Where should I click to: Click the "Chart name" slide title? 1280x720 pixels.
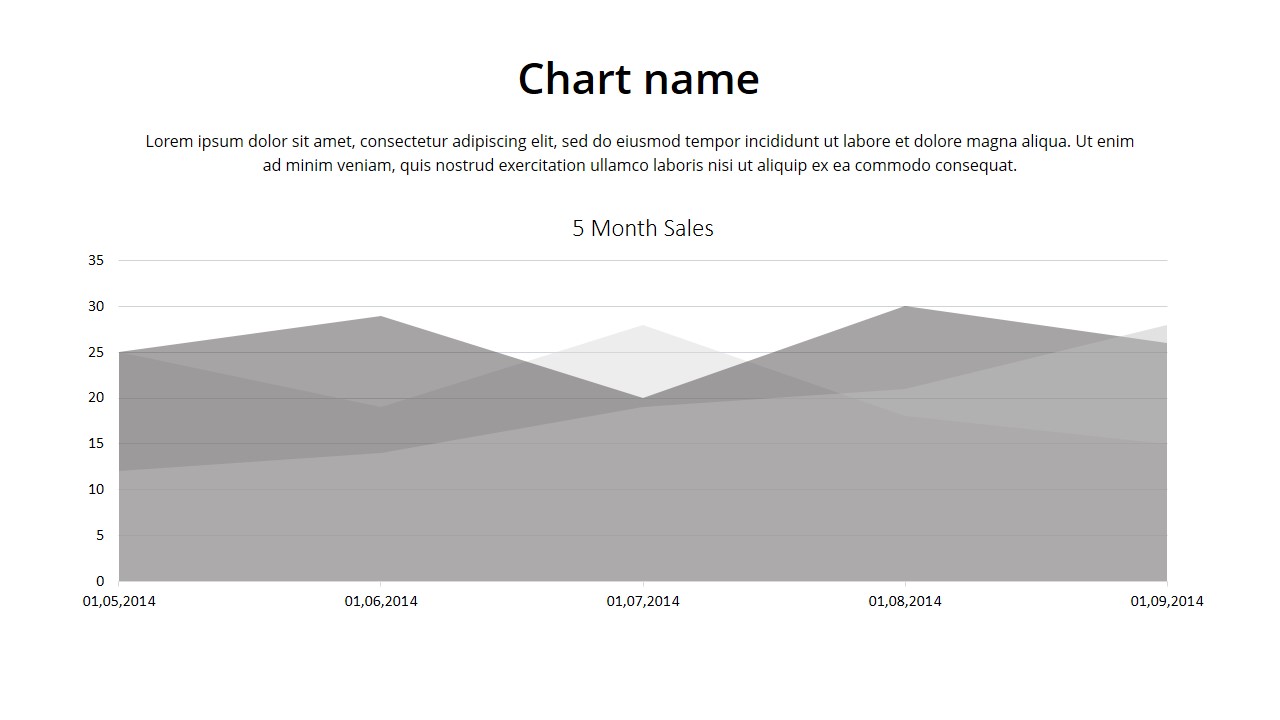click(x=638, y=79)
